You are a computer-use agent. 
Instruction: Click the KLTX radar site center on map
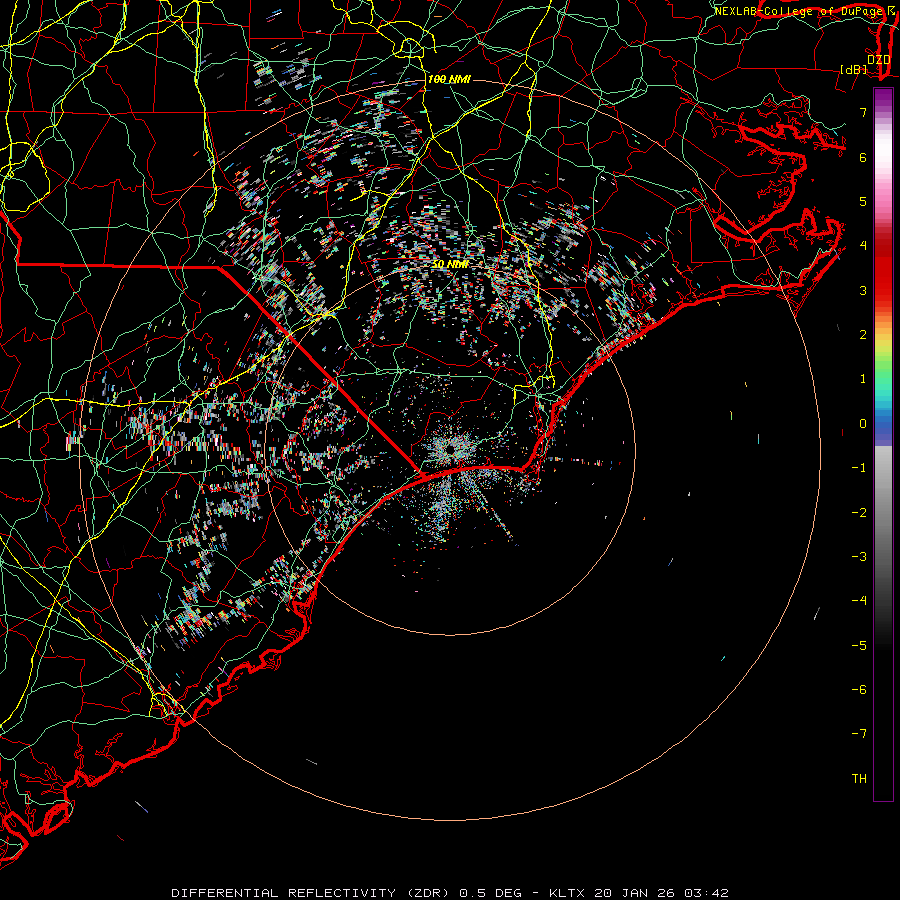tap(451, 449)
